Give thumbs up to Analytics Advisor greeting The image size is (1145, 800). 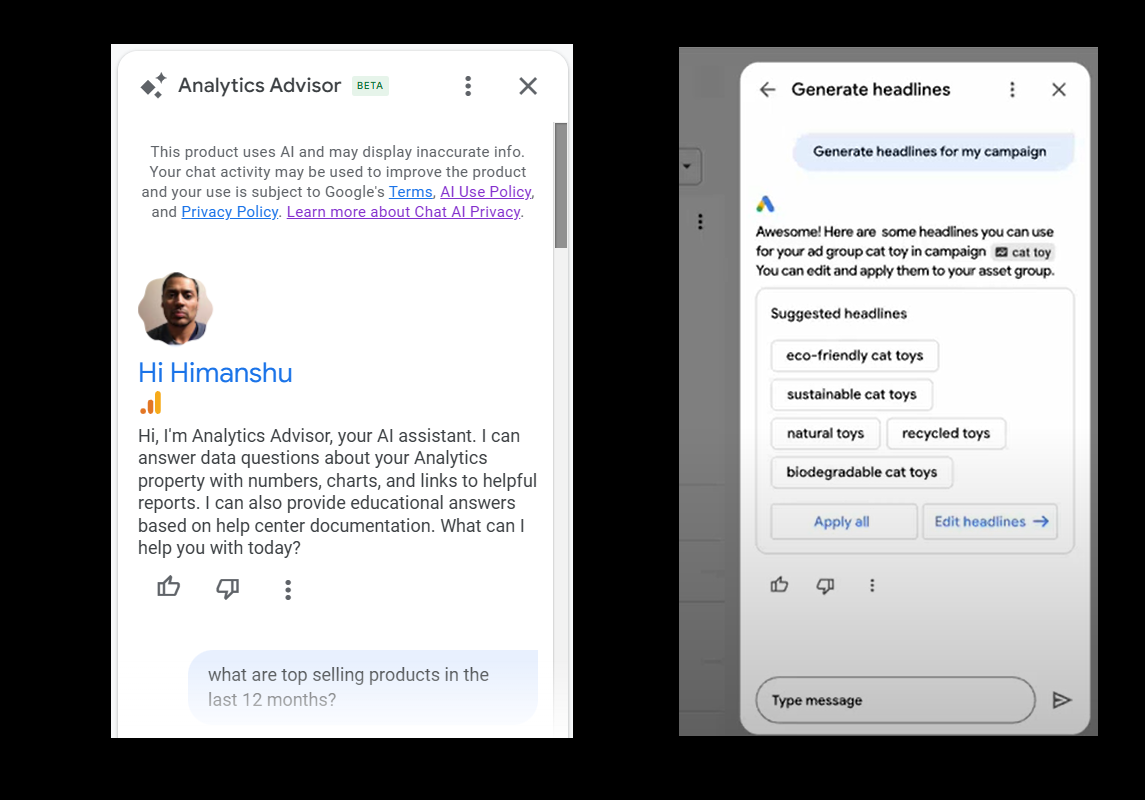click(x=168, y=588)
